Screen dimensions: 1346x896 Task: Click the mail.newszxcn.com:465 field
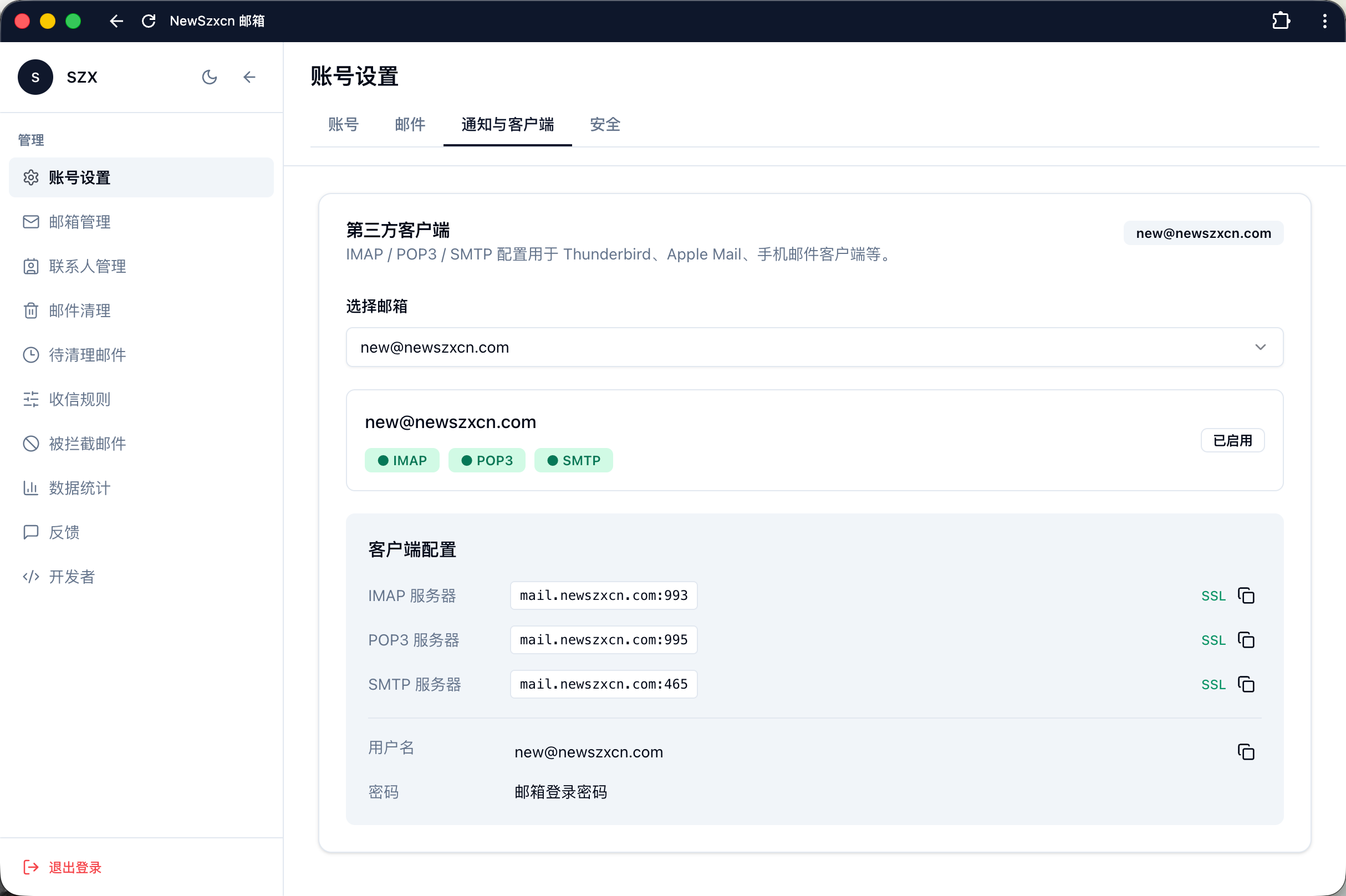click(x=603, y=684)
